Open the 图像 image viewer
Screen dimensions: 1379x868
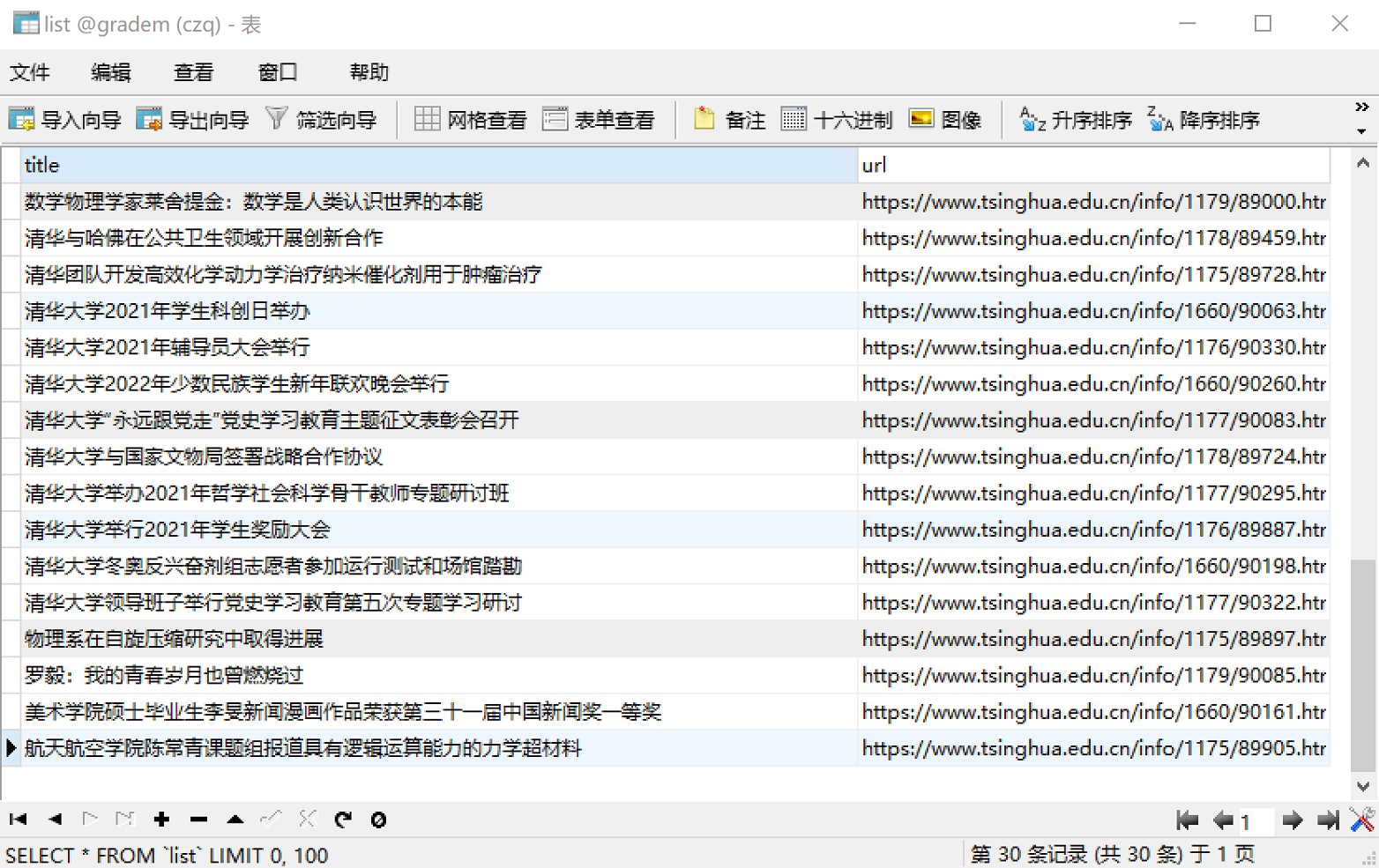[x=946, y=120]
